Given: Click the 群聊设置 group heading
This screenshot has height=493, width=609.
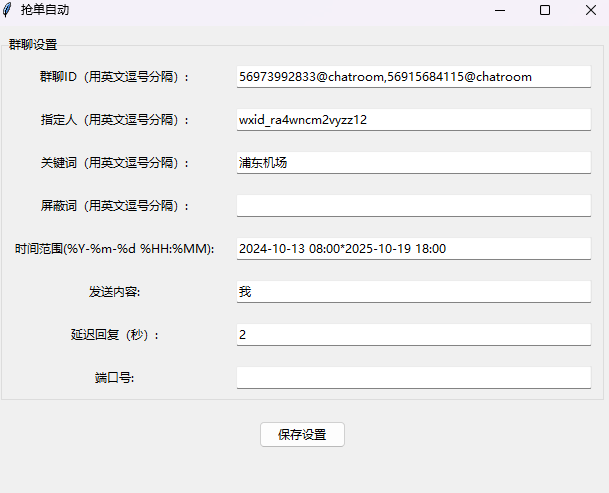Looking at the screenshot, I should tap(33, 45).
